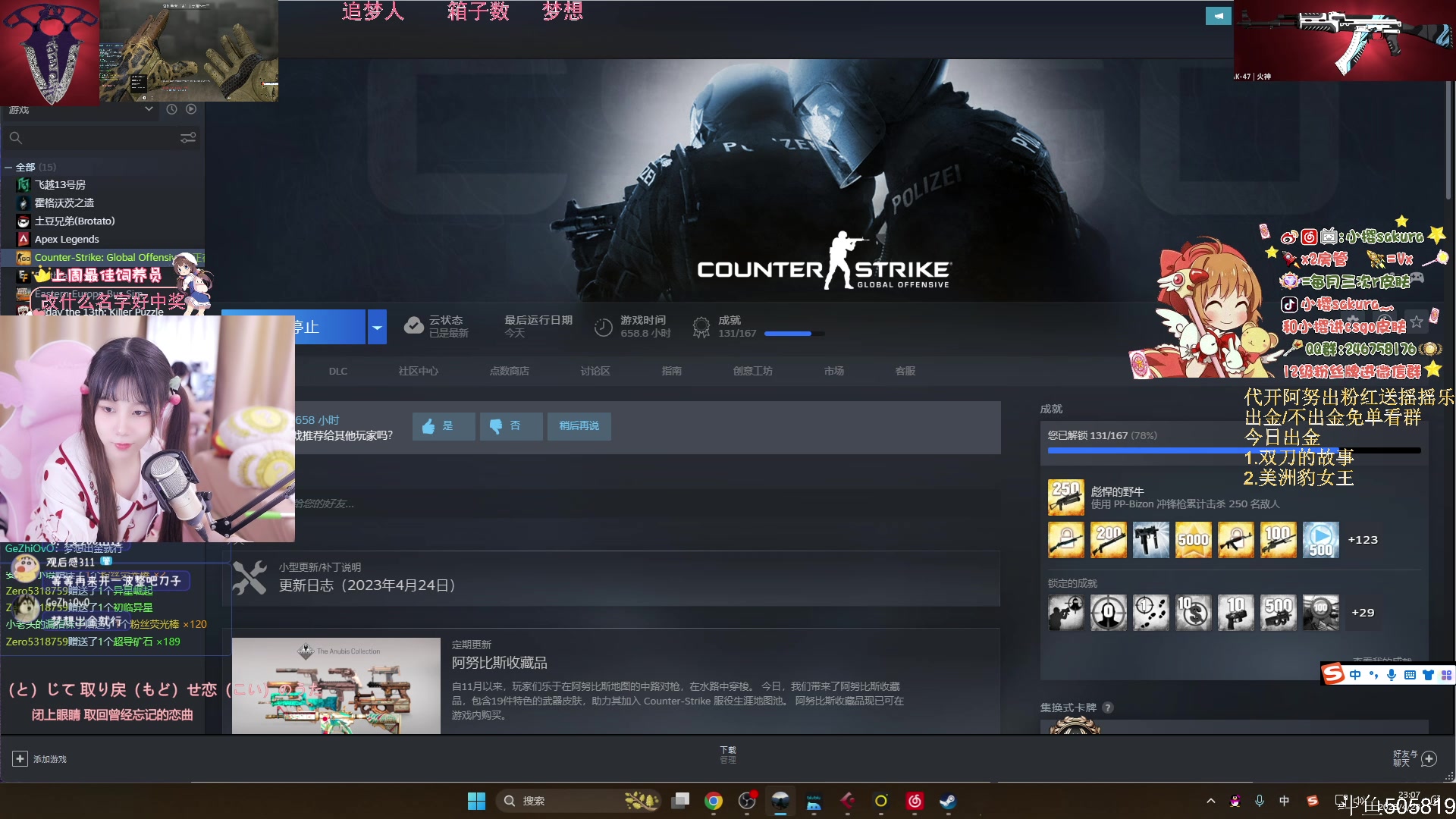1456x819 pixels.
Task: Open the announcement megaphone icon in Steam
Action: pyautogui.click(x=1218, y=15)
